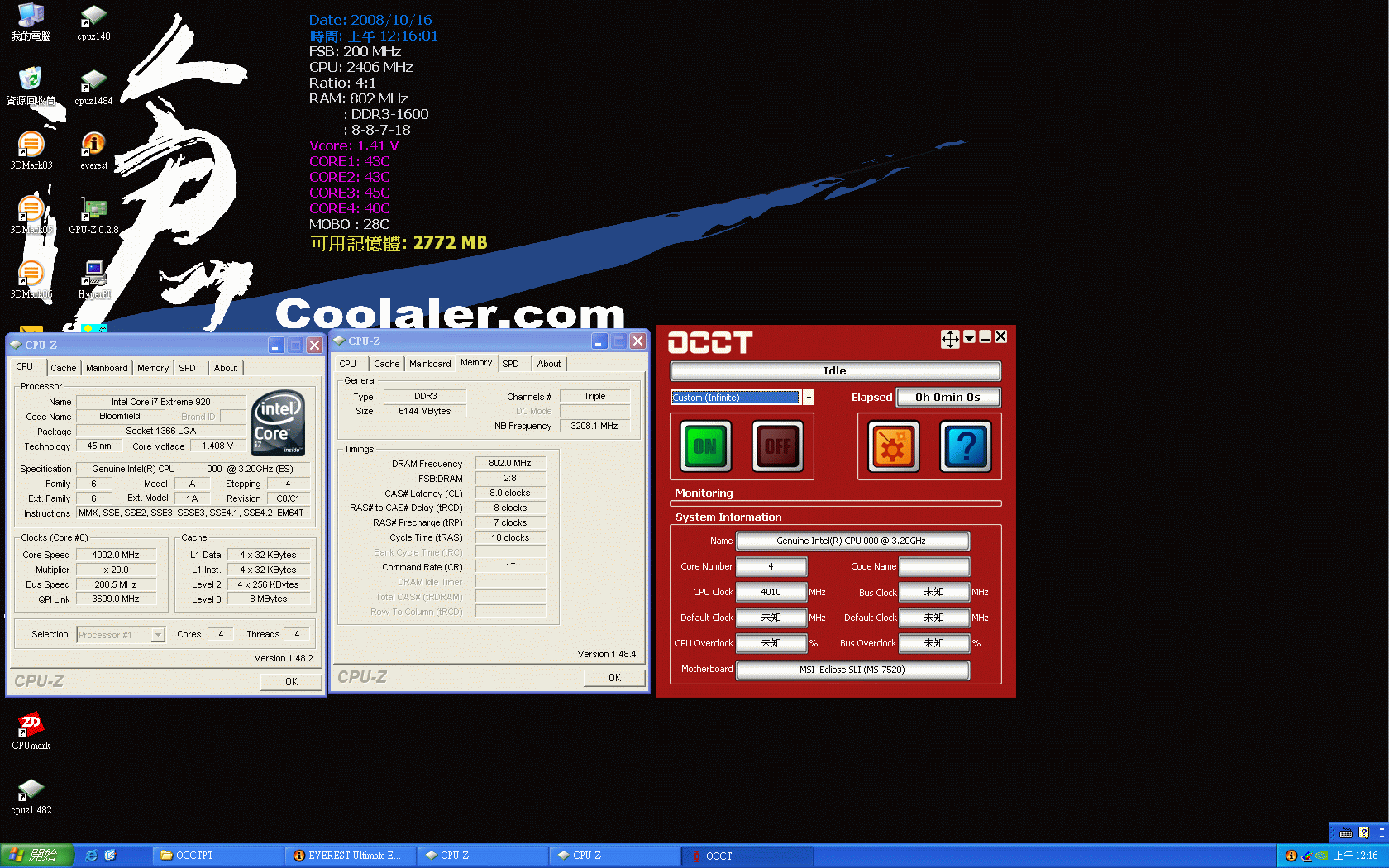The height and width of the screenshot is (868, 1389).
Task: Switch to About tab in left CPU-Z
Action: point(226,368)
